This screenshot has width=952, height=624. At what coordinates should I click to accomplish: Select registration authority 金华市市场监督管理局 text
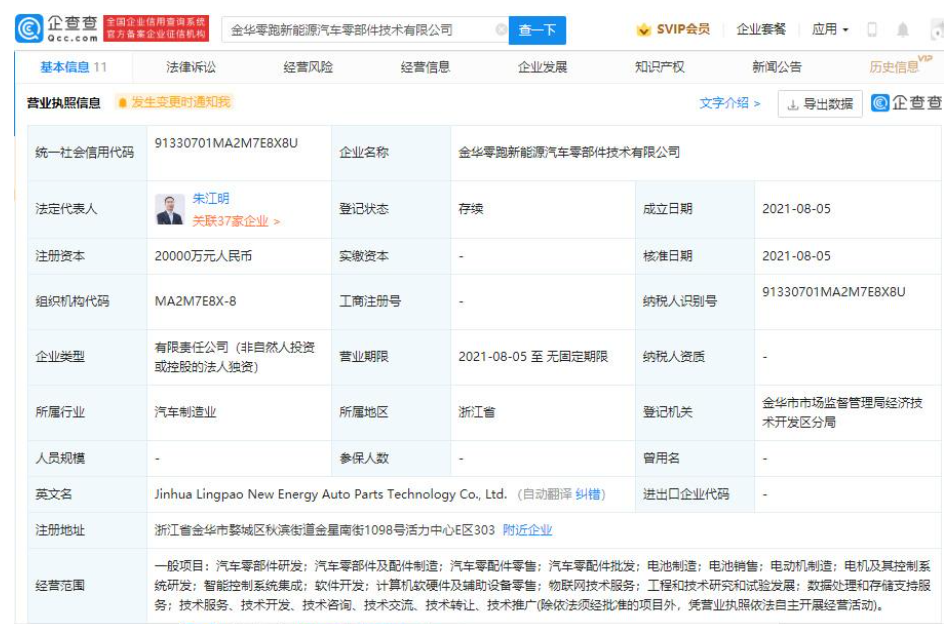[x=842, y=412]
